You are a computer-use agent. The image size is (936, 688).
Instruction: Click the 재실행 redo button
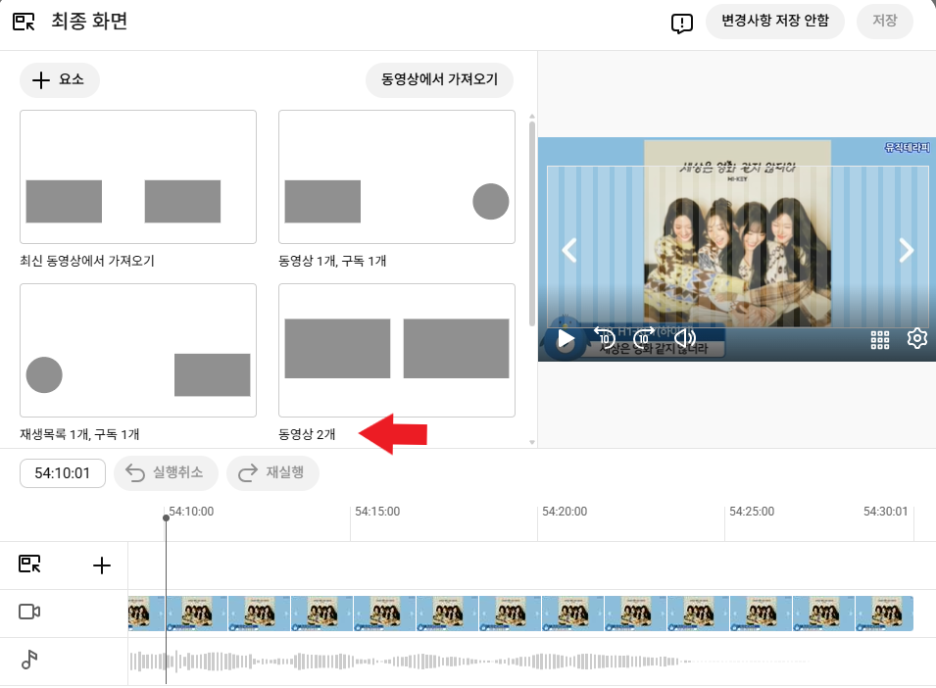tap(272, 473)
